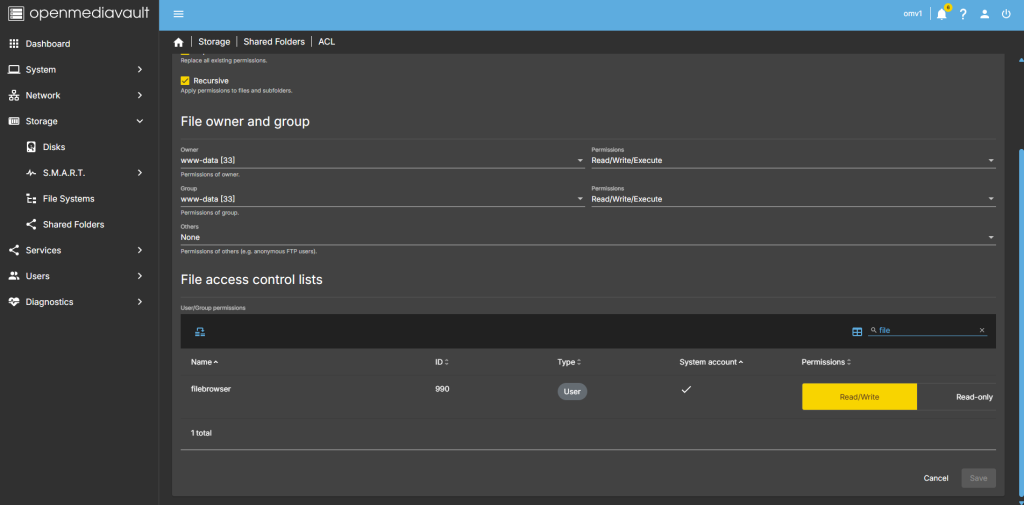
Task: Open the Others permissions dropdown
Action: [x=588, y=237]
